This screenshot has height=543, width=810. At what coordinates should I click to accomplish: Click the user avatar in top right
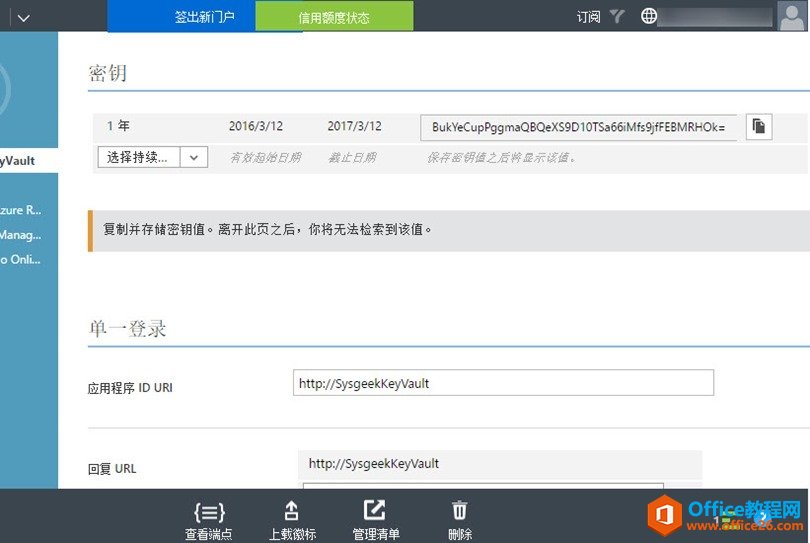(x=790, y=16)
